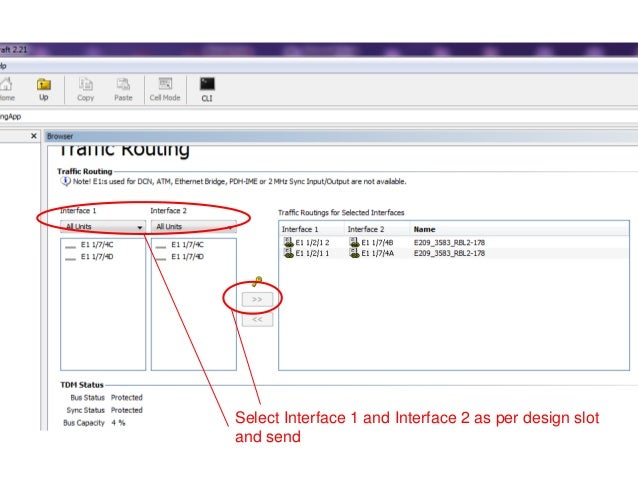
Task: Click E209_3583_RBL2-178 name in first row
Action: pos(449,243)
